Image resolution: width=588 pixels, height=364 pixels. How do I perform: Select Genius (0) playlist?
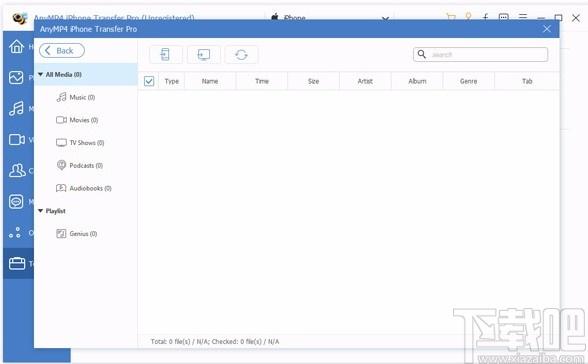[x=76, y=234]
